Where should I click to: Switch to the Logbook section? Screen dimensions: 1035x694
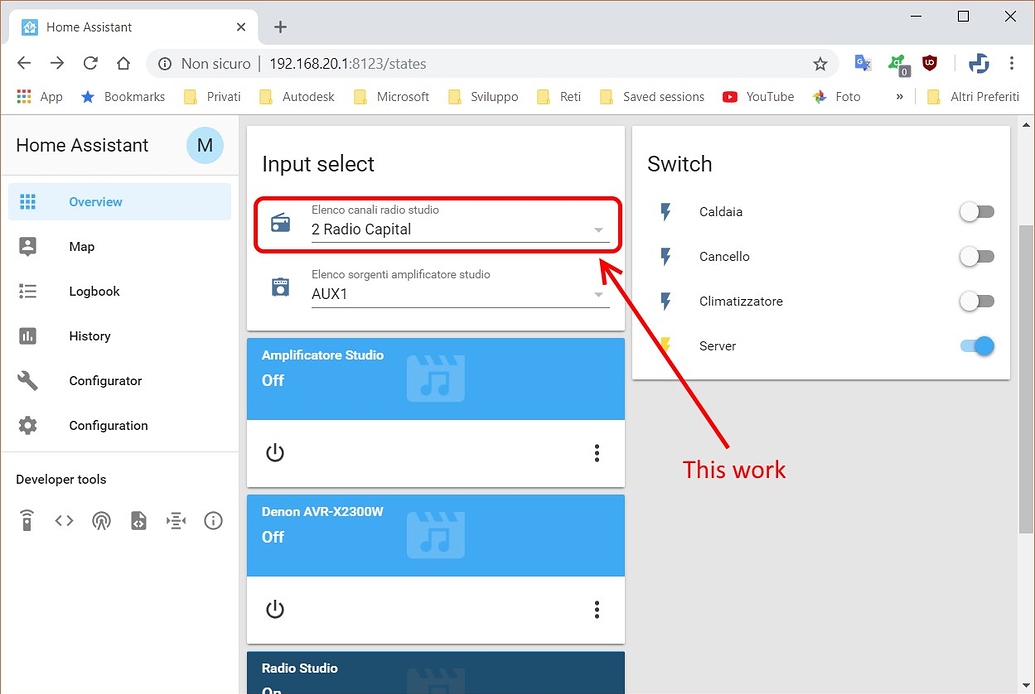94,291
